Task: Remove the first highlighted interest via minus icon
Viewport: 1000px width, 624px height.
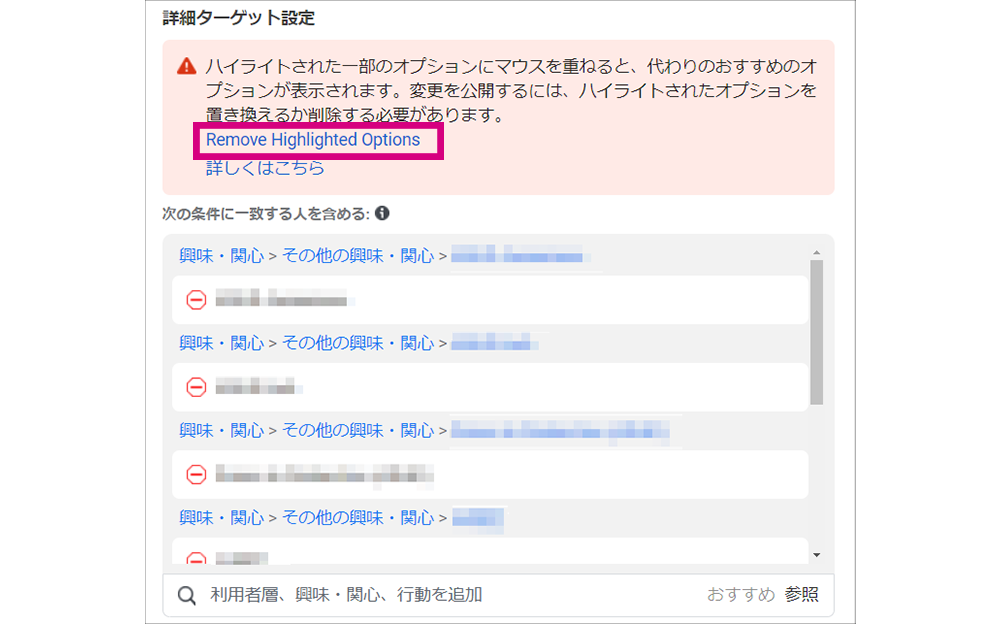Action: 196,299
